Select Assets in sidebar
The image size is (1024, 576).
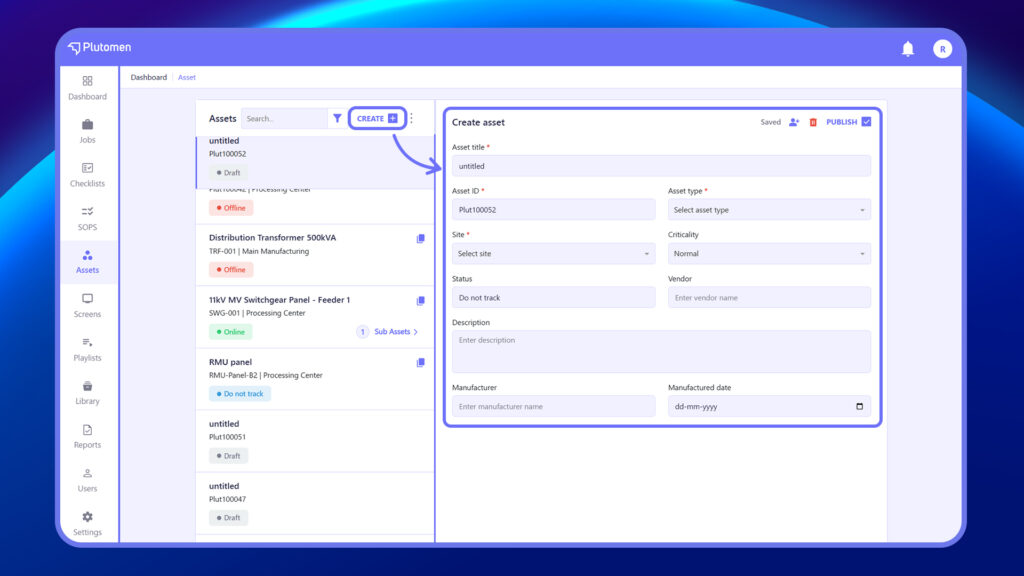pyautogui.click(x=88, y=262)
